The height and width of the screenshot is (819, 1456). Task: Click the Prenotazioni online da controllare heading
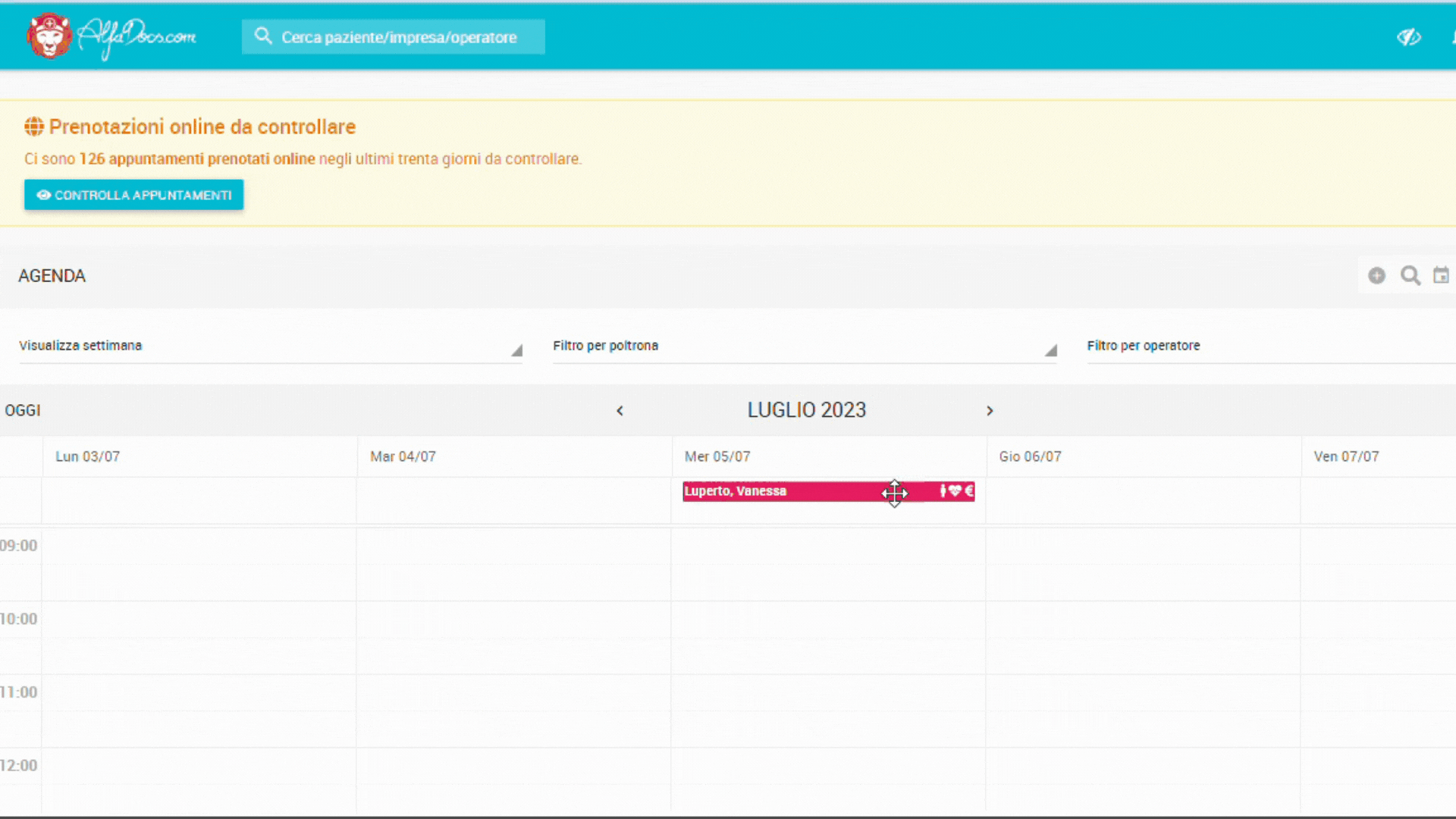click(x=202, y=127)
